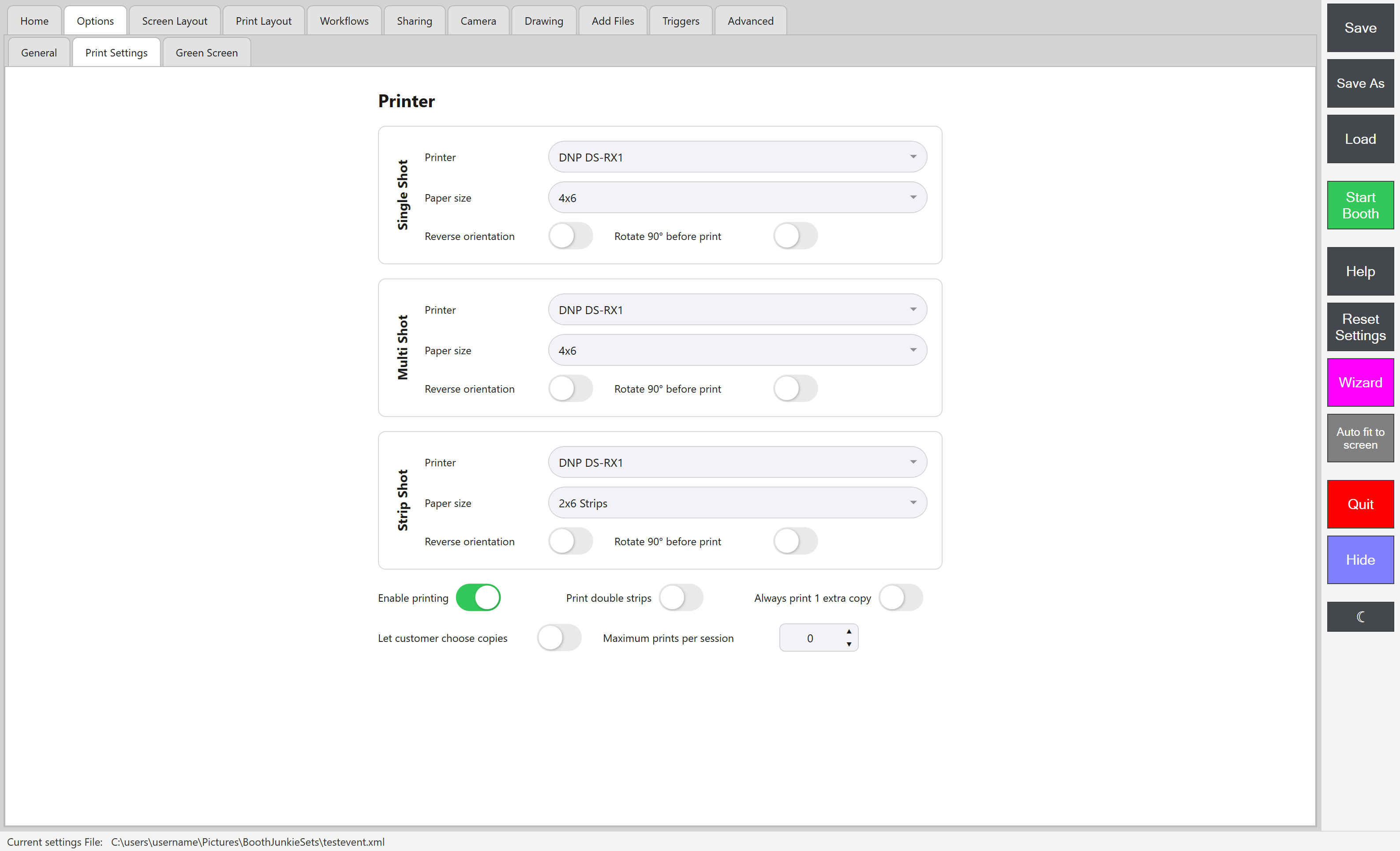
Task: Click the green Start Booth button
Action: point(1360,205)
